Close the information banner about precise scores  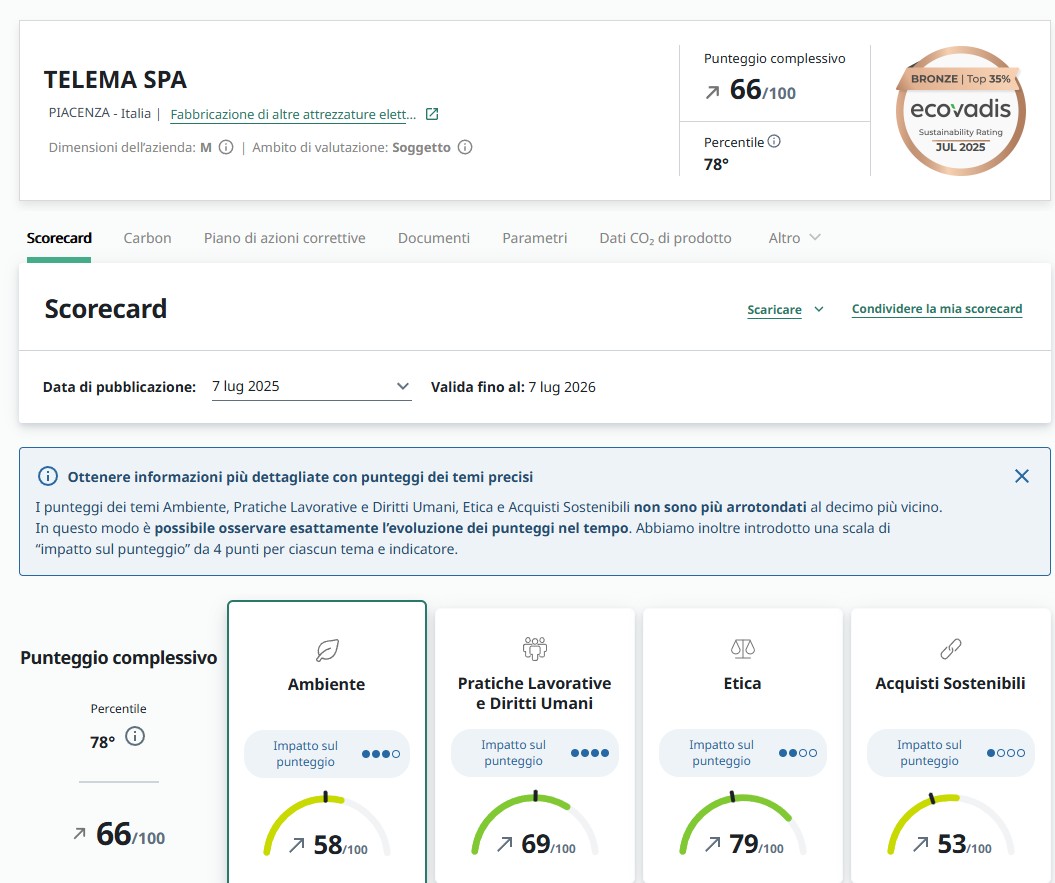pyautogui.click(x=1021, y=476)
